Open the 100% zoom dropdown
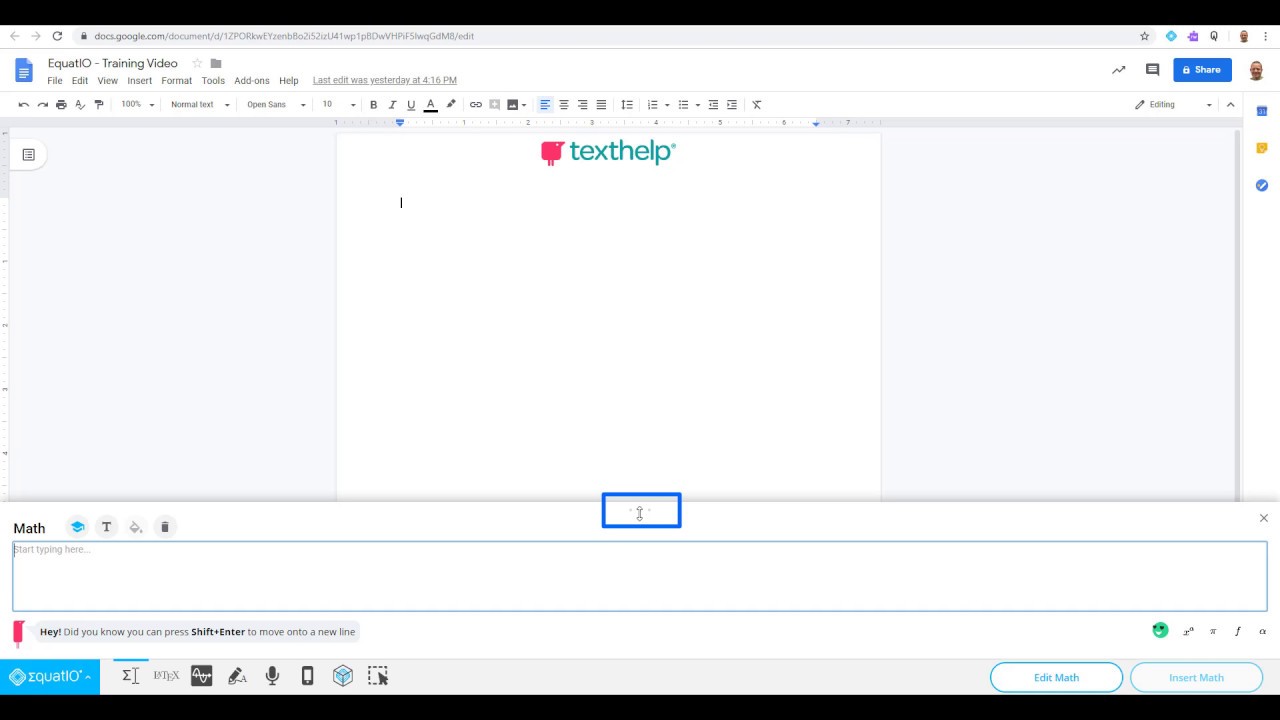This screenshot has height=720, width=1280. click(138, 104)
